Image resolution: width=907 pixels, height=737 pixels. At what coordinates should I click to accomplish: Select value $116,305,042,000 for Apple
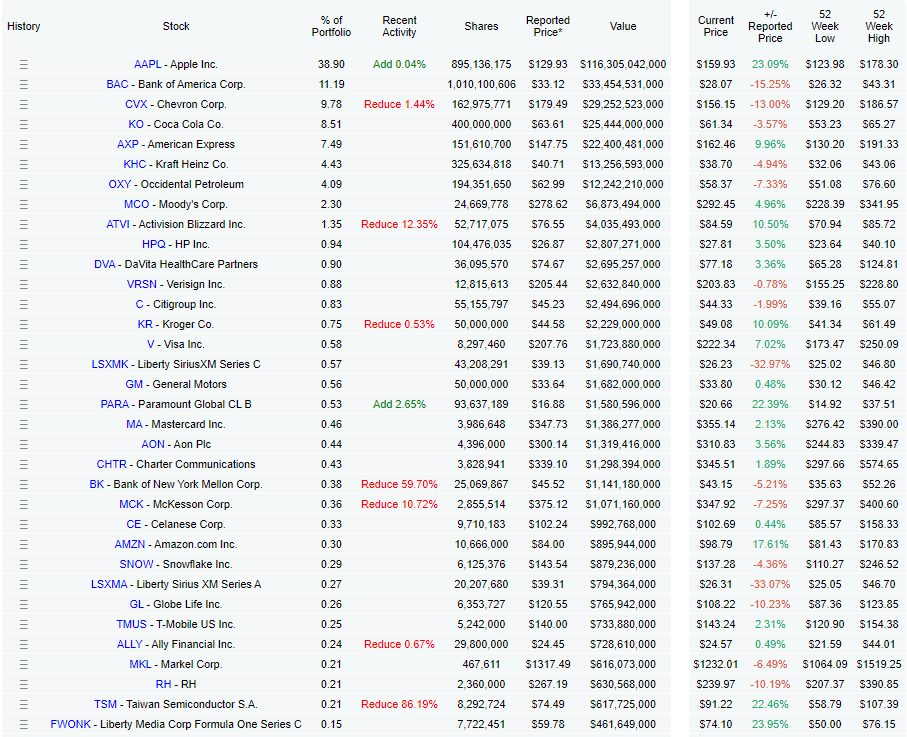point(623,64)
